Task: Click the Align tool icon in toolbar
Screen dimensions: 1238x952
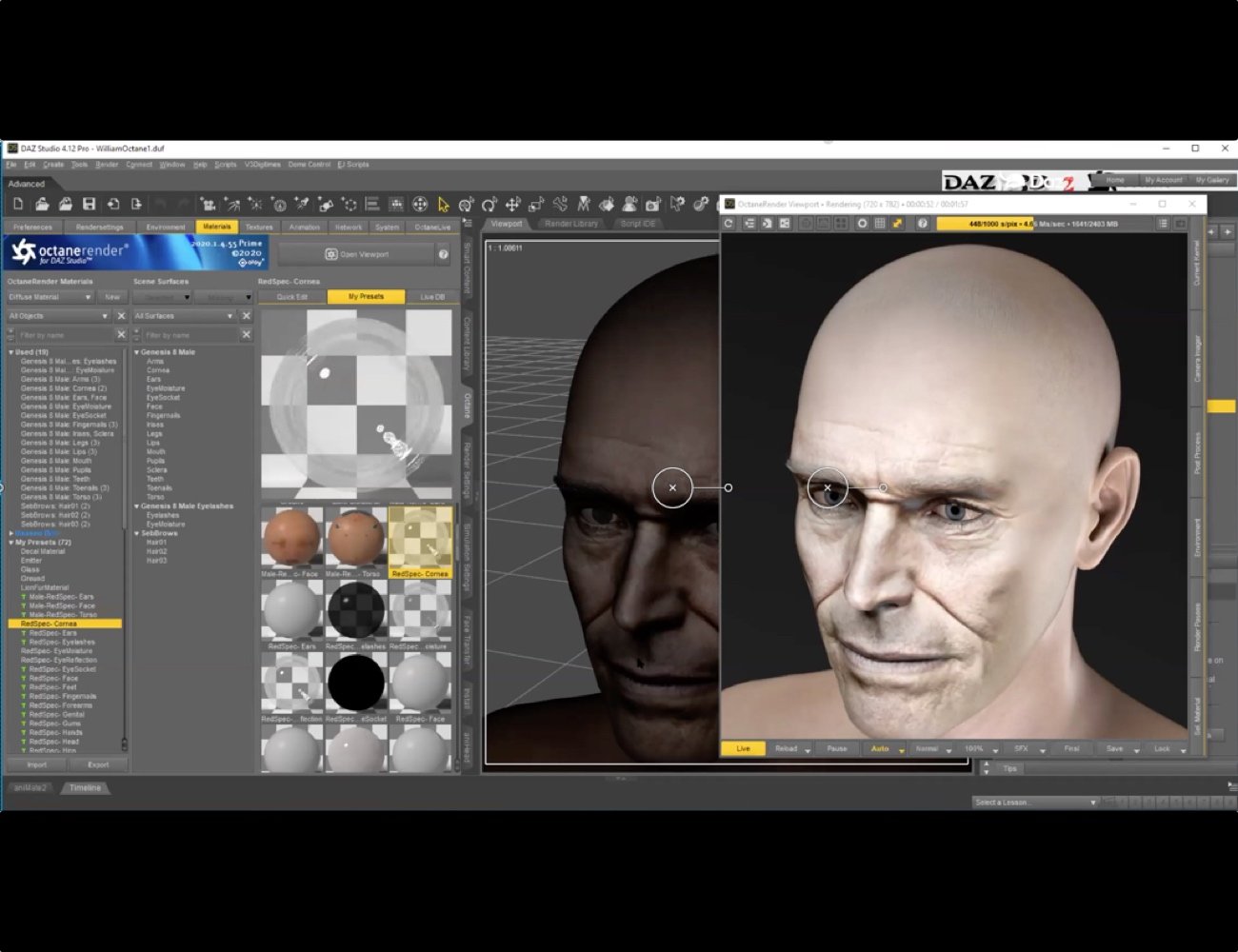Action: 372,204
